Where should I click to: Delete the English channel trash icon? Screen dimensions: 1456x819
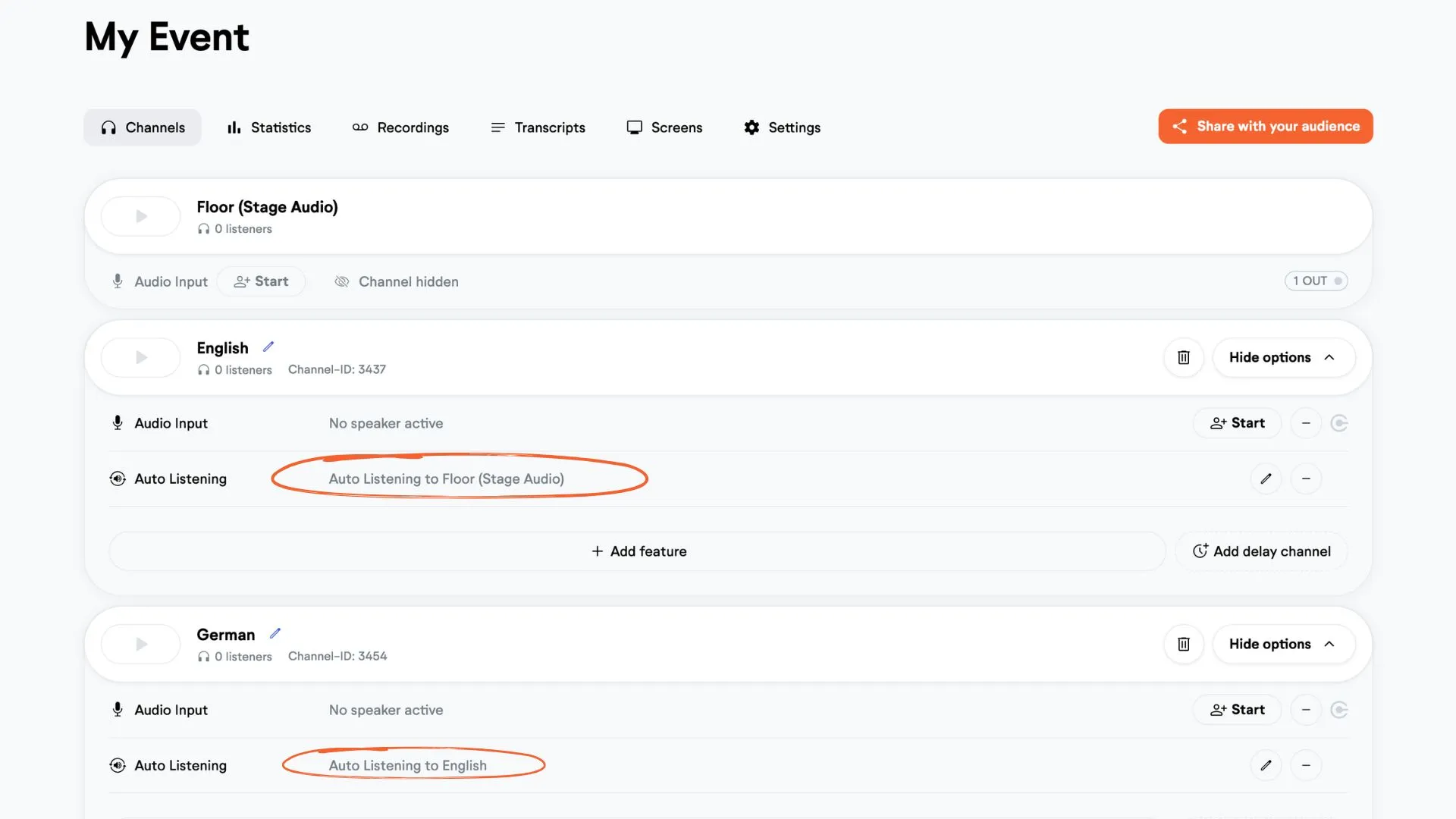[1184, 357]
